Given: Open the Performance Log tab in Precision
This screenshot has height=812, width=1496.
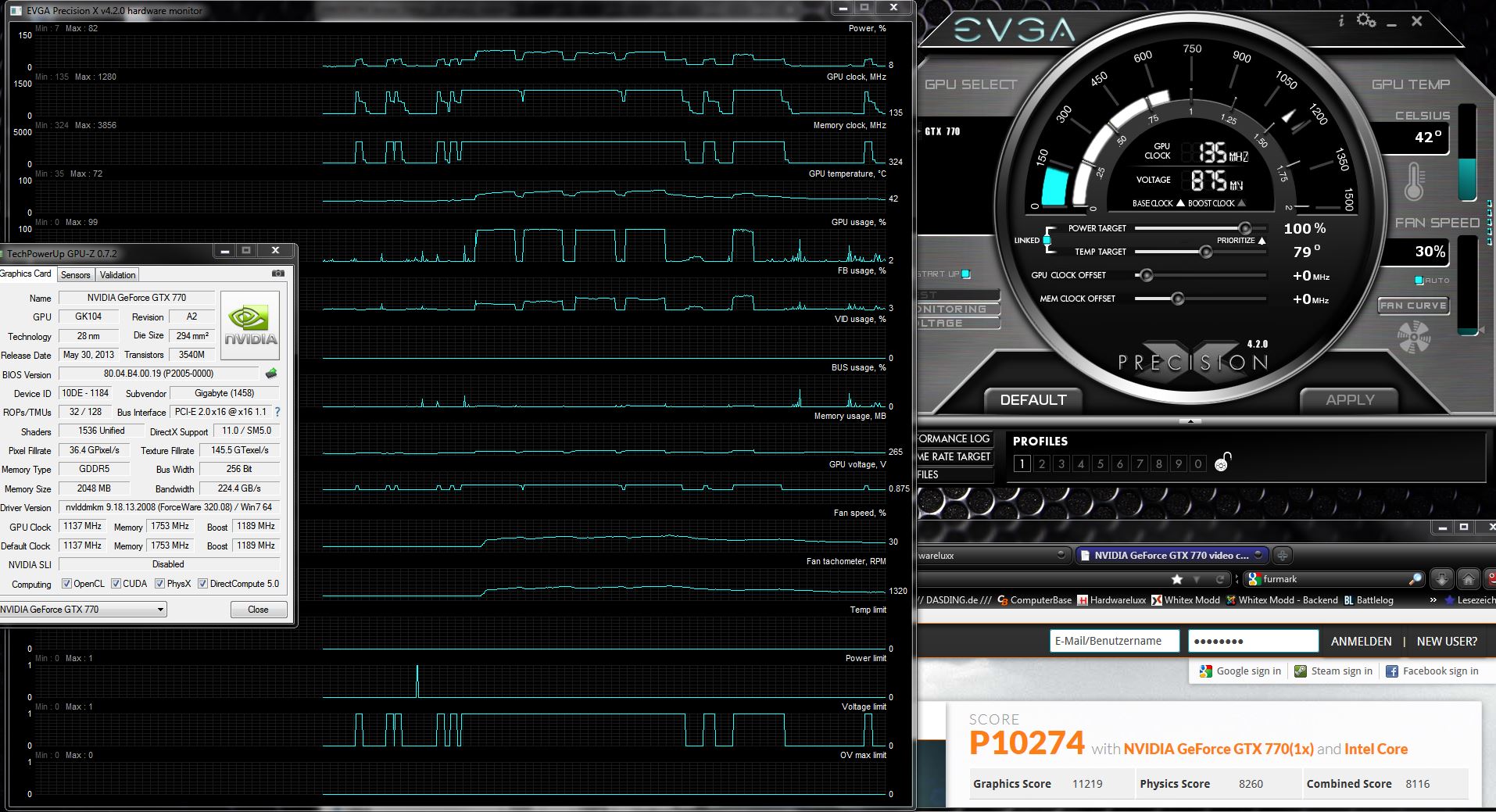Looking at the screenshot, I should click(954, 438).
